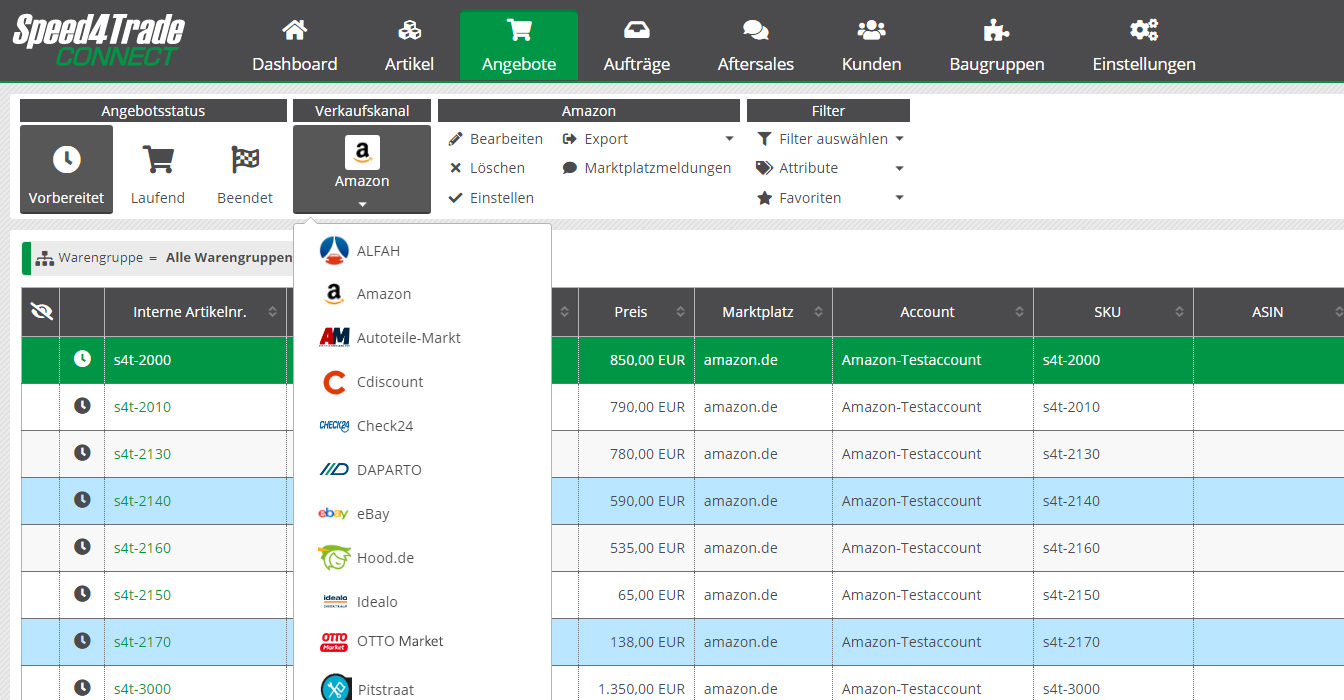Open the Artikel cubes icon
Screen dimensions: 1344x700
pos(409,30)
